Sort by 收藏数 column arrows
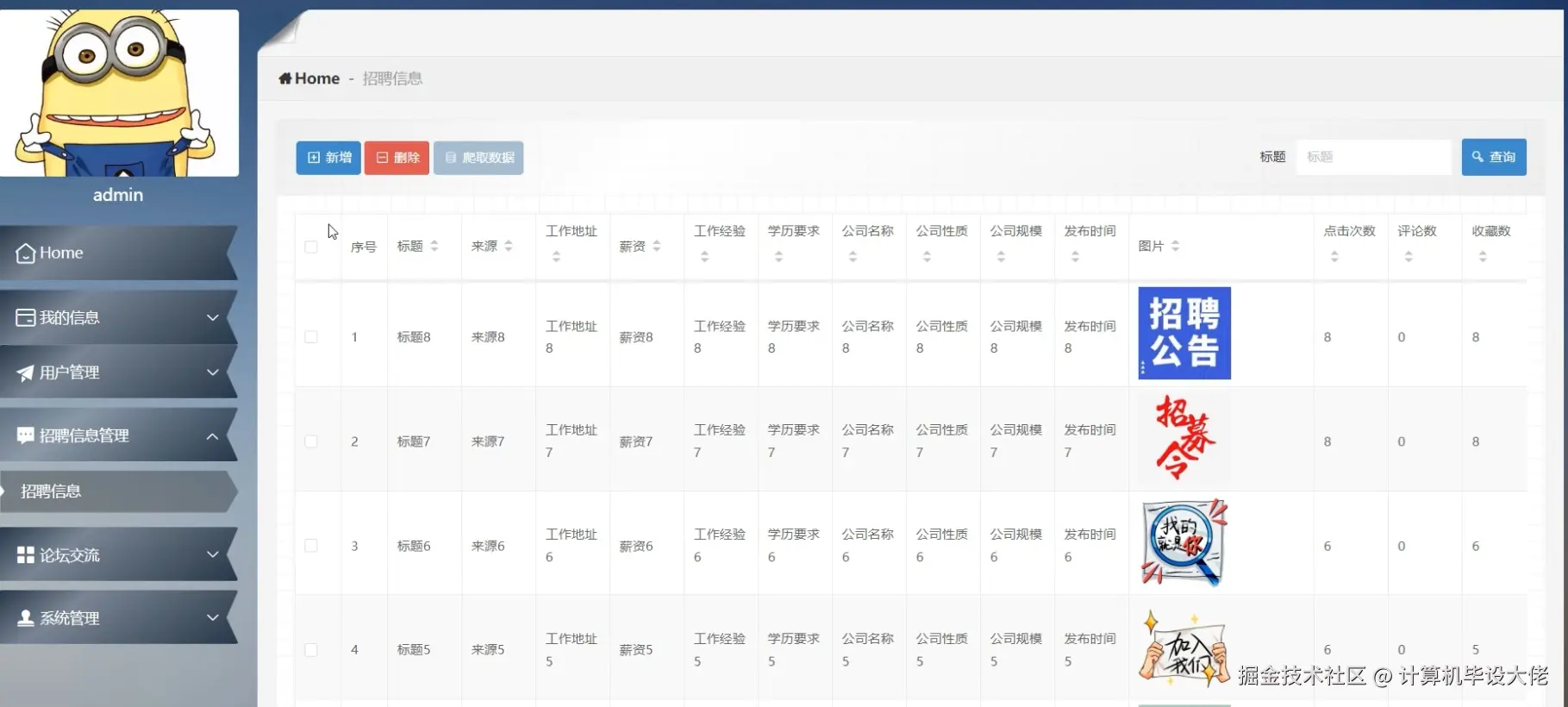Screen dimensions: 1568x707 click(1483, 256)
